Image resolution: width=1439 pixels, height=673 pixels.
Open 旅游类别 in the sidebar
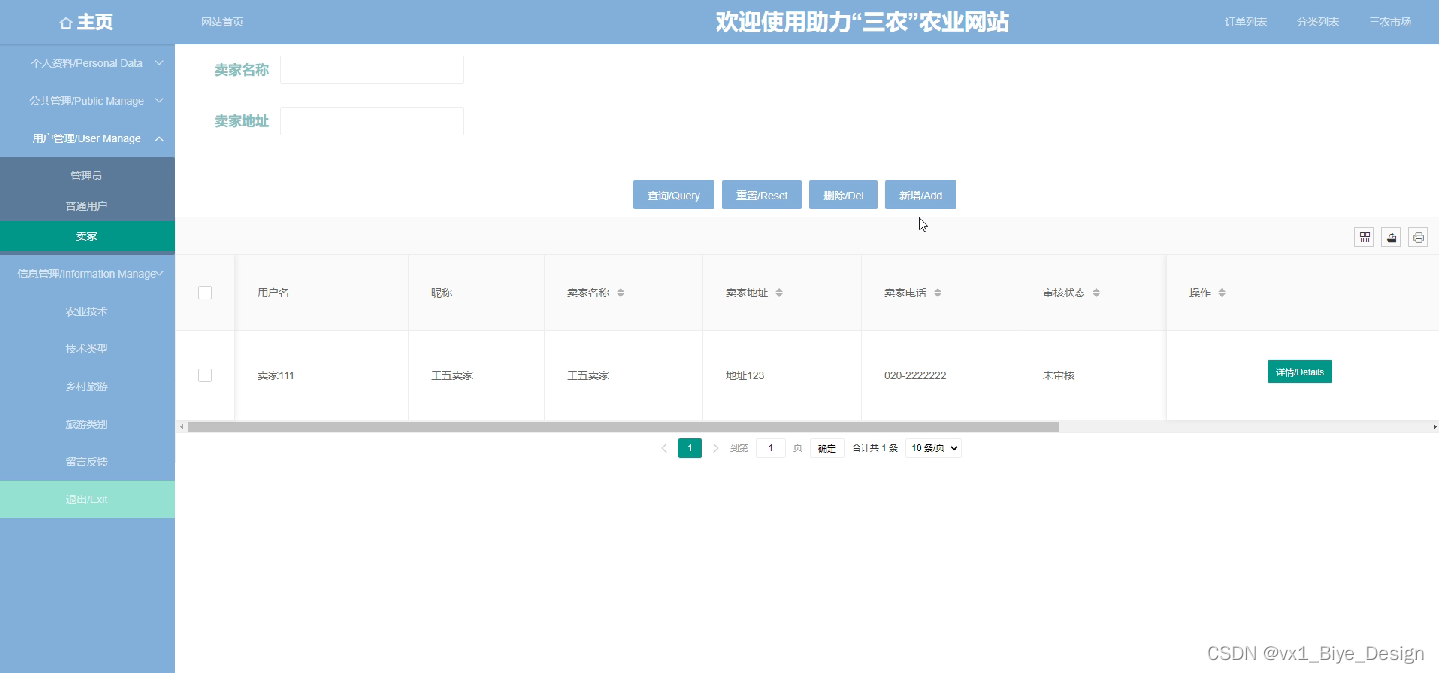coord(87,424)
